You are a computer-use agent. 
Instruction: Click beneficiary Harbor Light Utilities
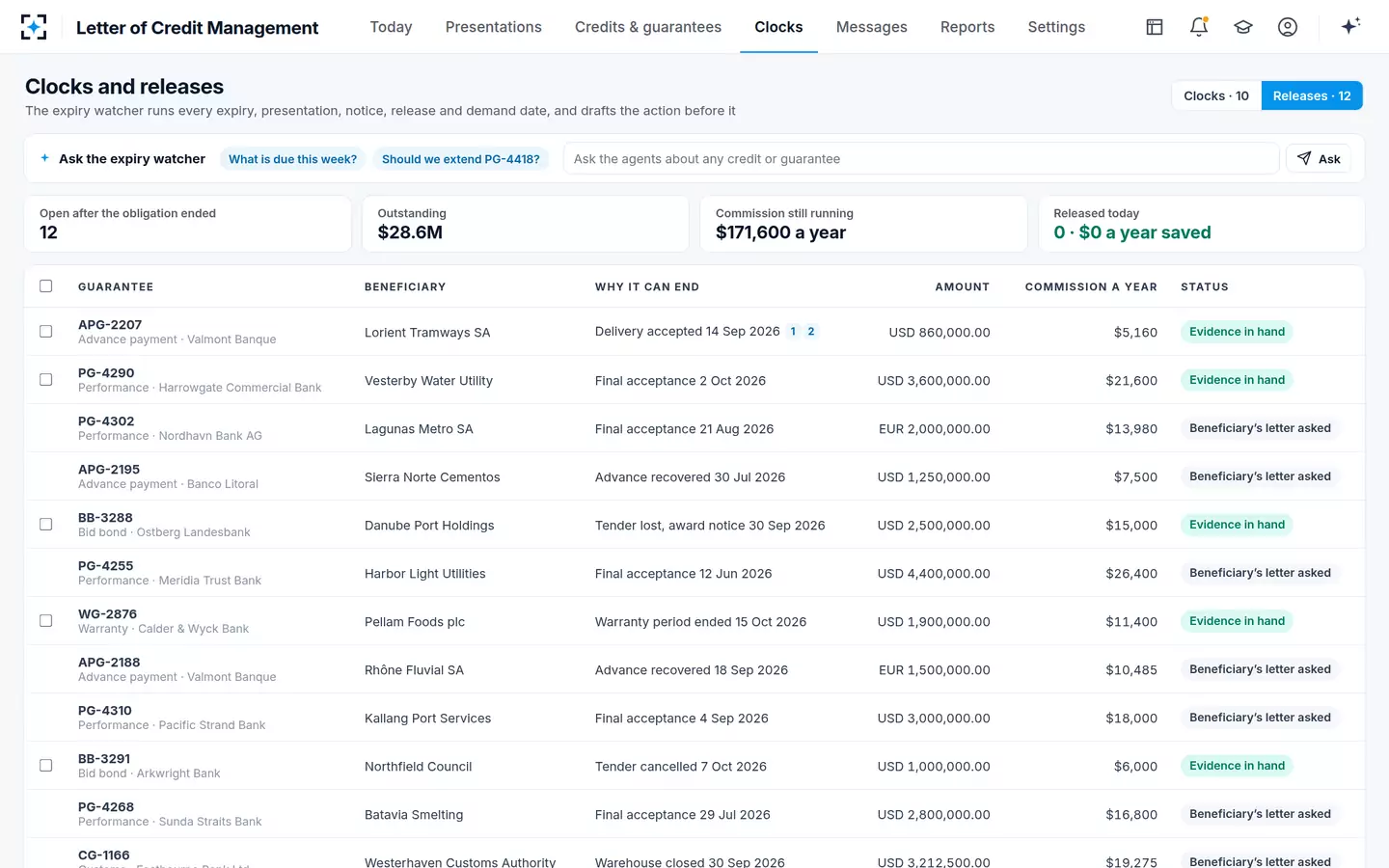click(x=425, y=574)
